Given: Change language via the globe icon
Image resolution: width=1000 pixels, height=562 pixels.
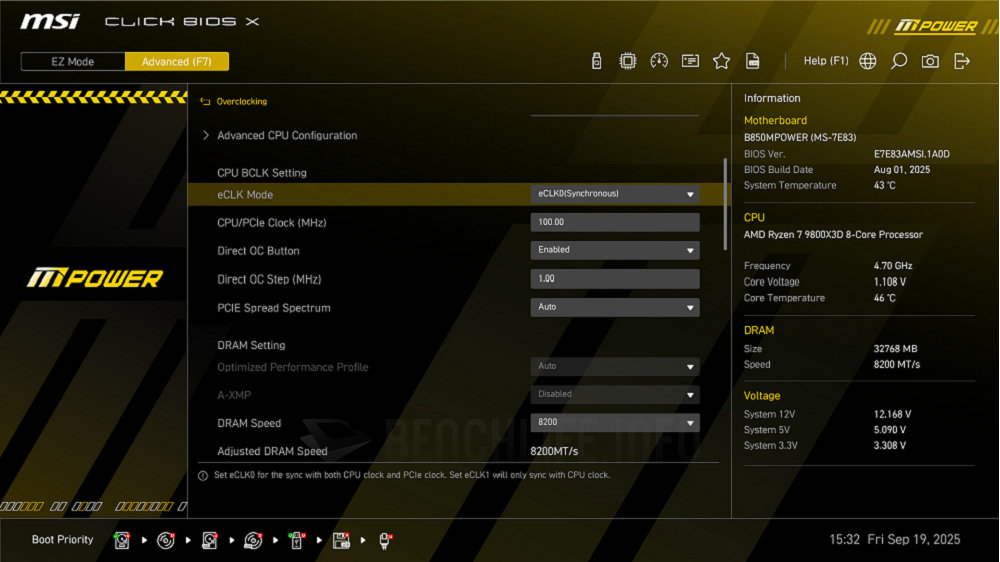Looking at the screenshot, I should 867,61.
